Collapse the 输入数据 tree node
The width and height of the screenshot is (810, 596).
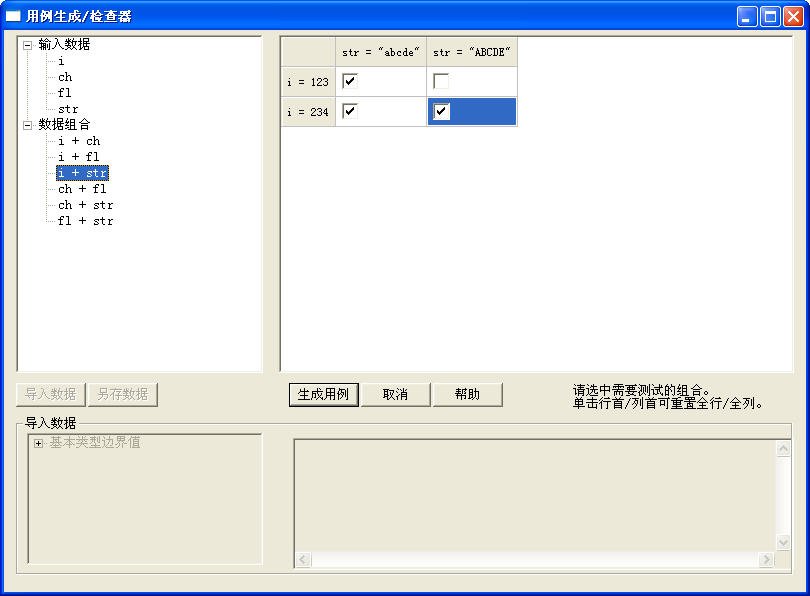tap(27, 45)
